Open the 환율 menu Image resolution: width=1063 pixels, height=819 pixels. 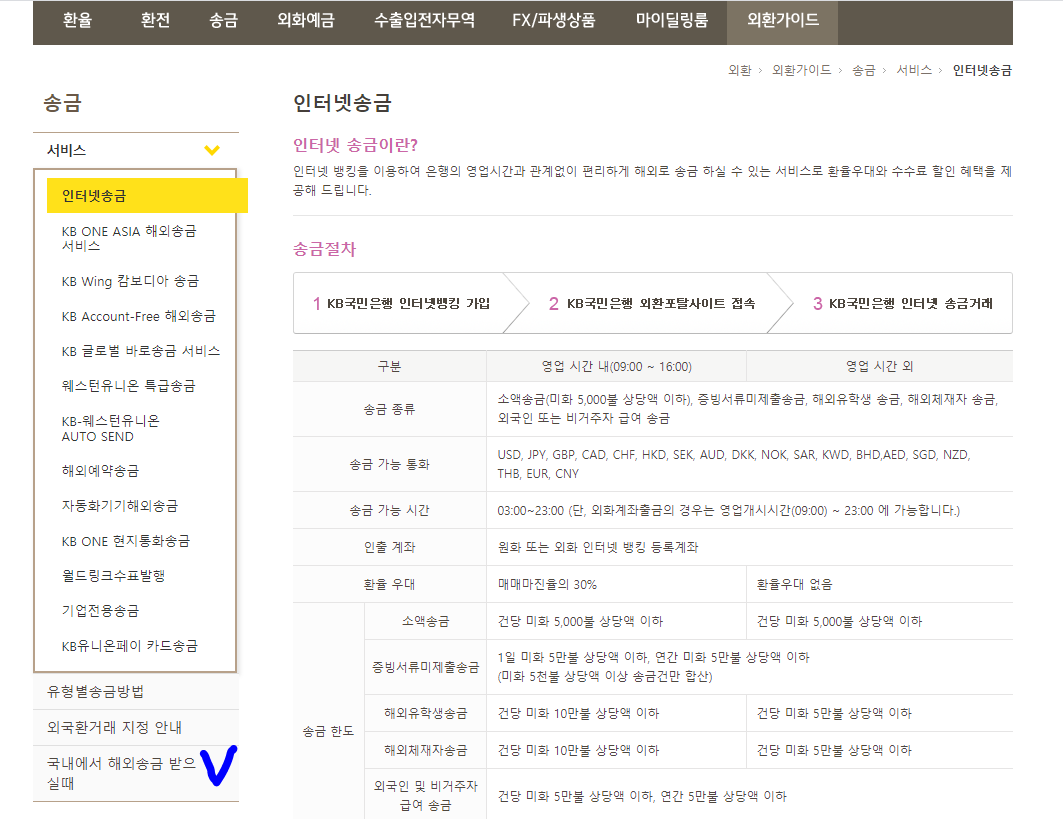point(77,21)
